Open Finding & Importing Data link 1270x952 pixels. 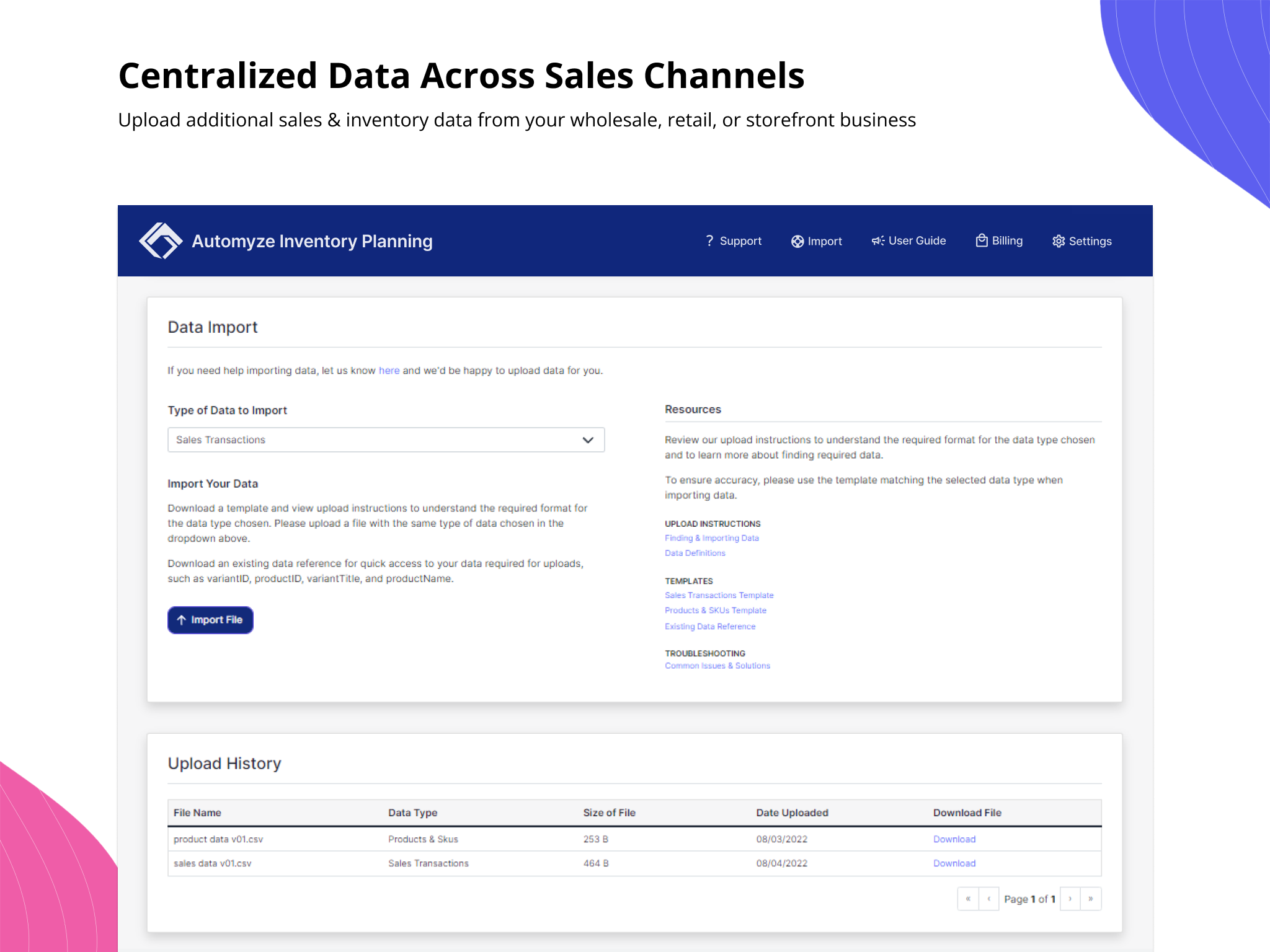coord(712,538)
